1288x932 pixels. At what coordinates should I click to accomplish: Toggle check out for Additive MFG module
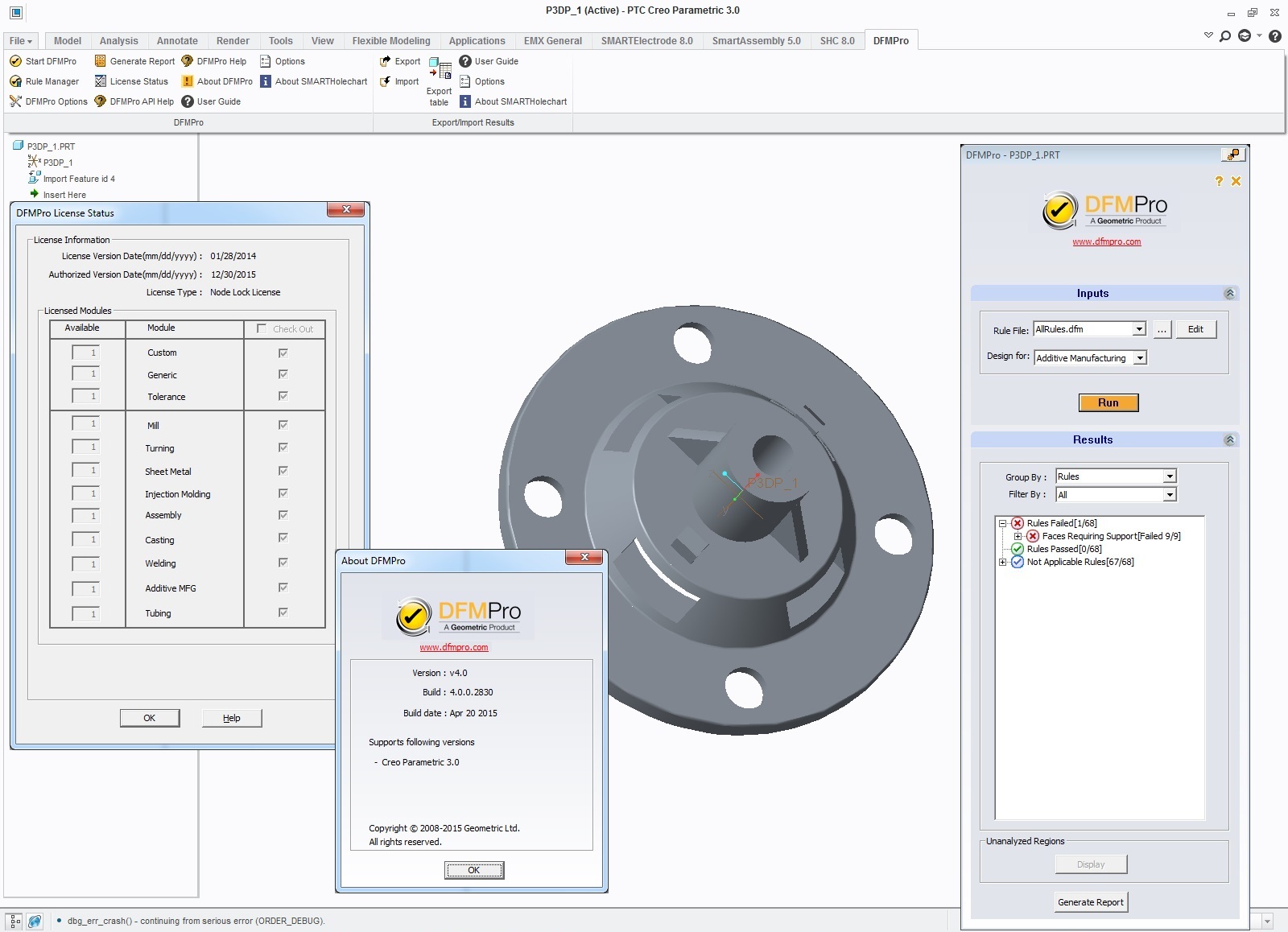[283, 588]
